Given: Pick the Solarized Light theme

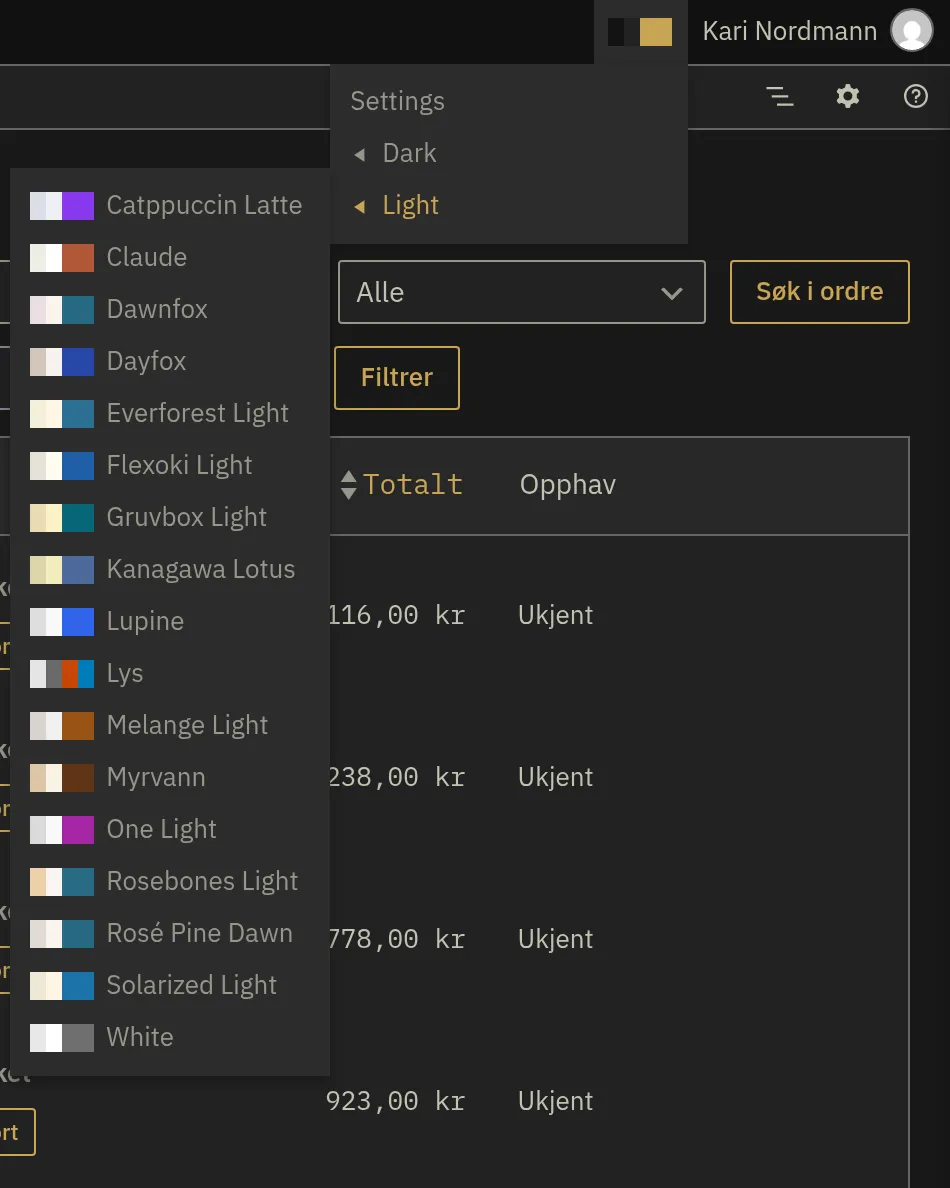Looking at the screenshot, I should click(x=170, y=985).
